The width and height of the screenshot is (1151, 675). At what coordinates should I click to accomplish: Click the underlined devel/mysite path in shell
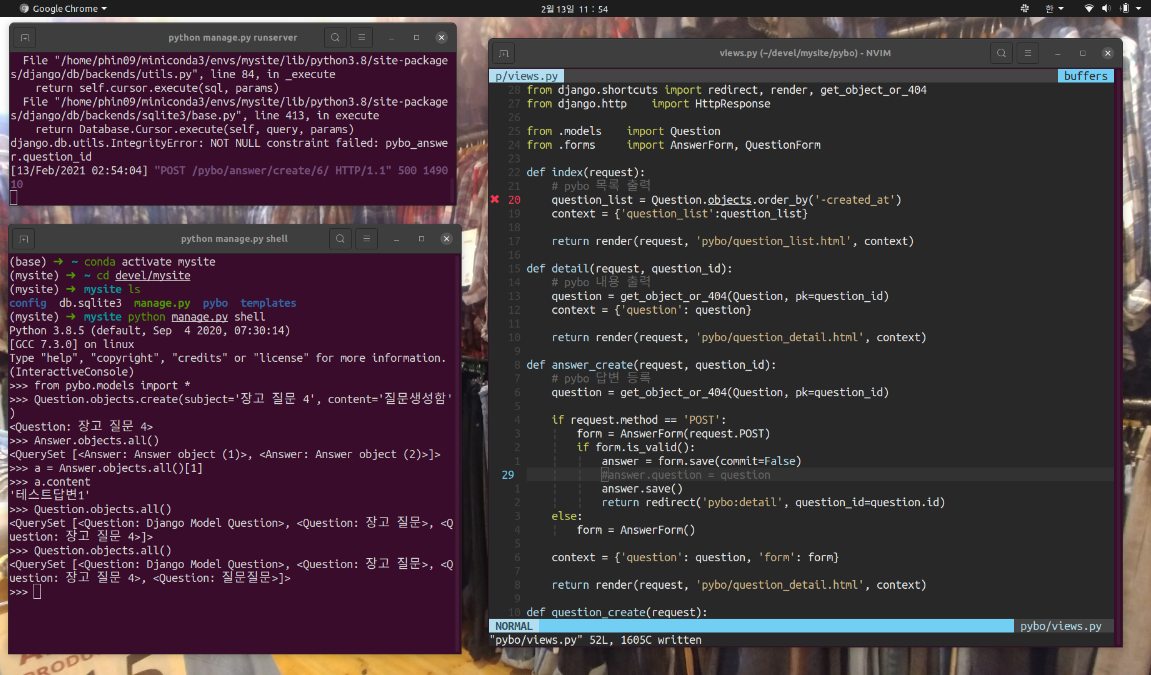(153, 275)
